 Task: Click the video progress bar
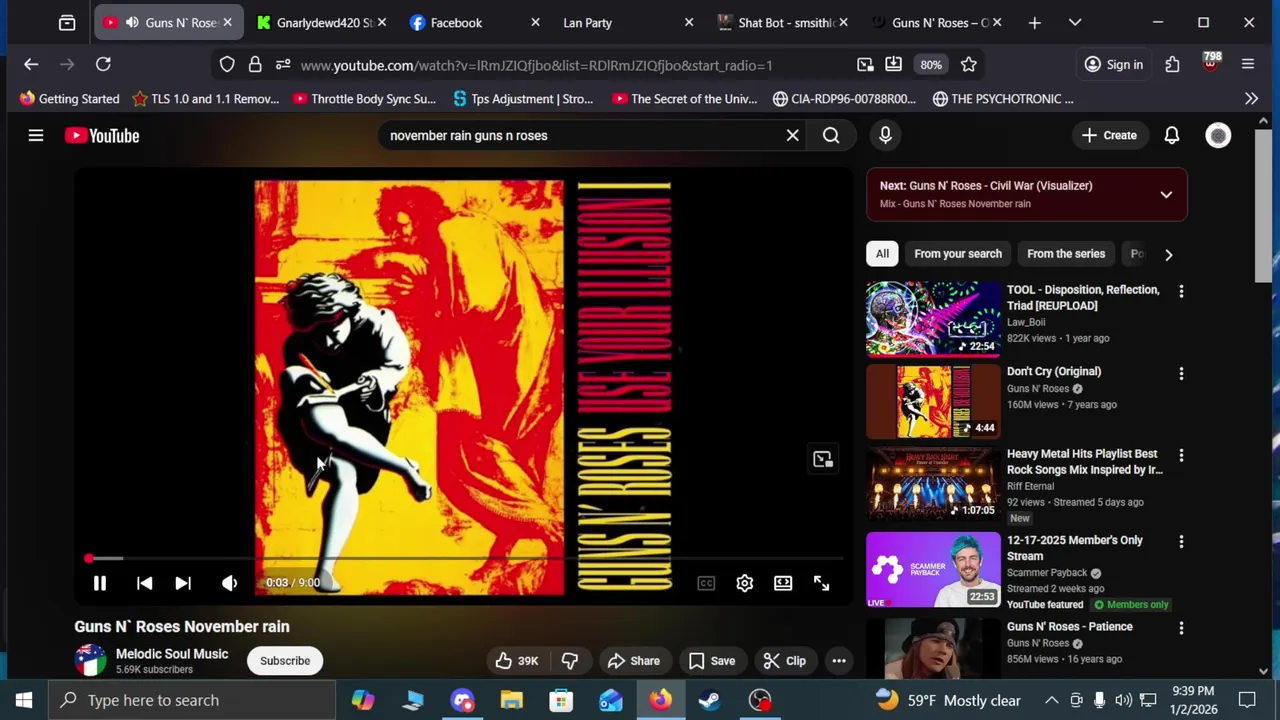(x=465, y=559)
